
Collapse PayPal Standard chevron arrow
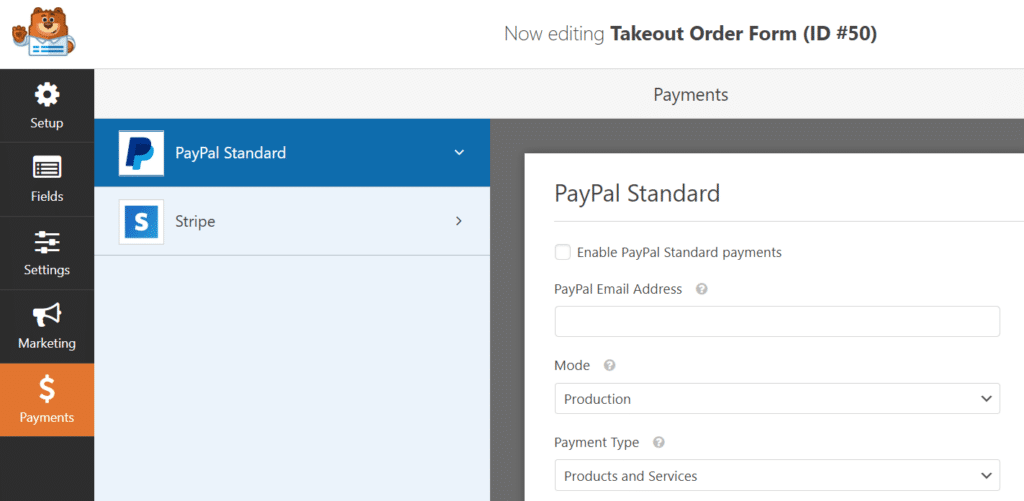click(459, 153)
